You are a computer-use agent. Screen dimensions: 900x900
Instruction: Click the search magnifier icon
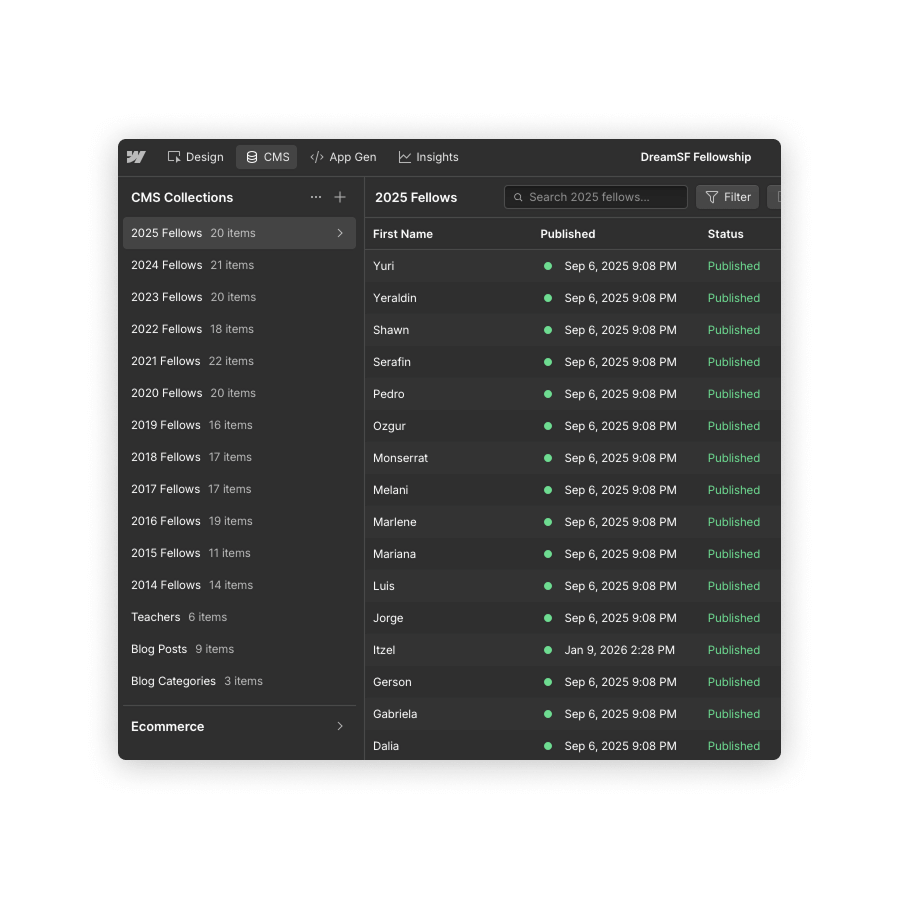(x=518, y=197)
